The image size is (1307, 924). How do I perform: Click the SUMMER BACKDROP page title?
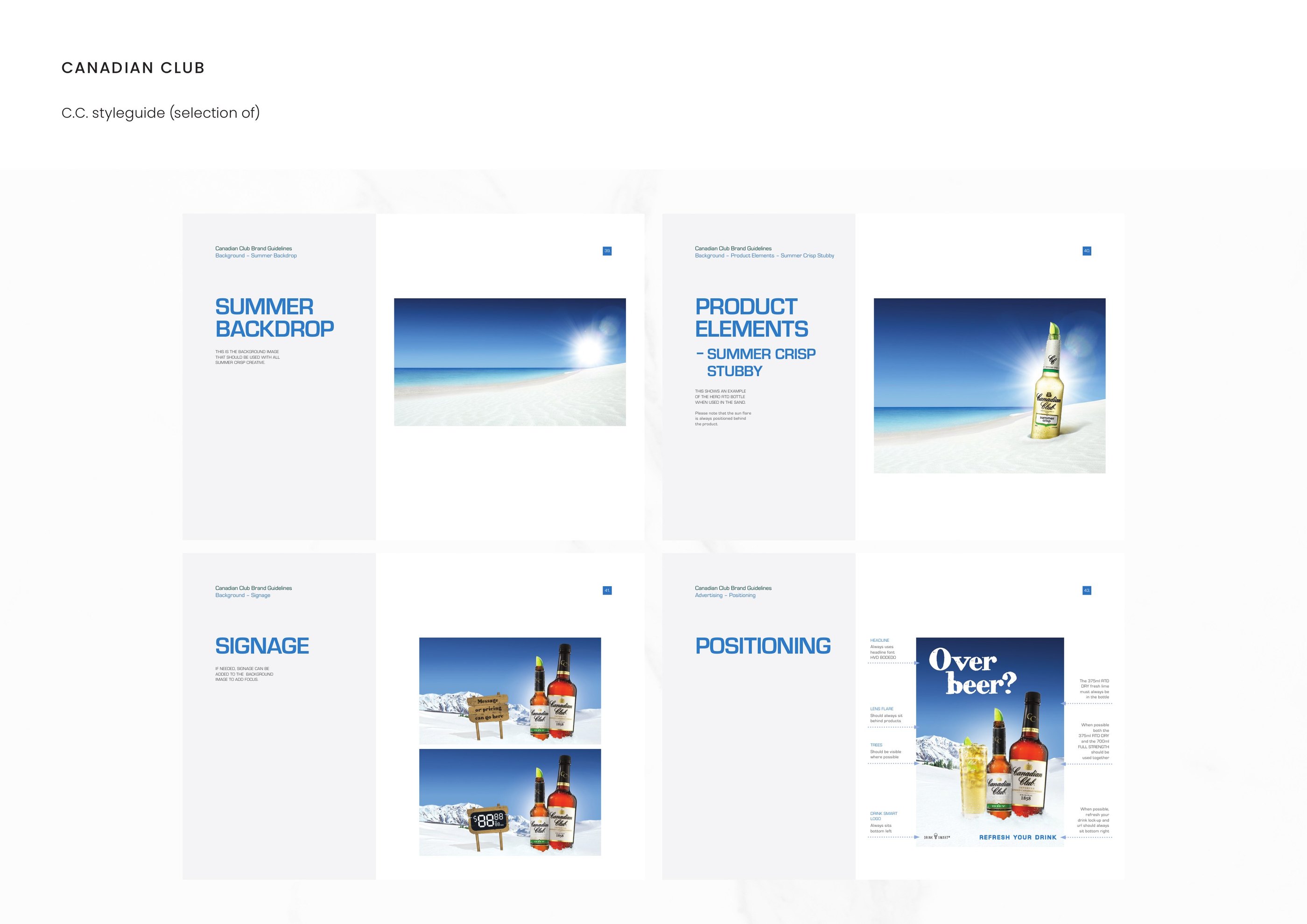click(274, 317)
